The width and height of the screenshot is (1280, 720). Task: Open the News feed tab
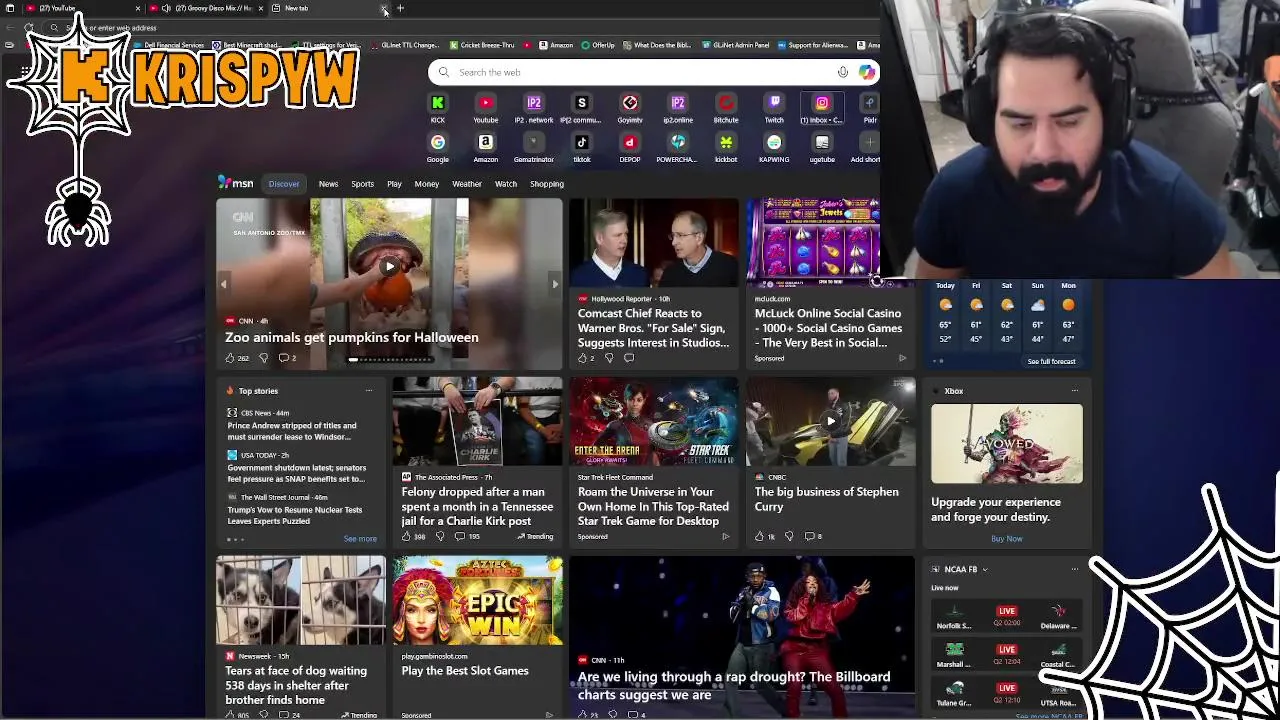[328, 184]
